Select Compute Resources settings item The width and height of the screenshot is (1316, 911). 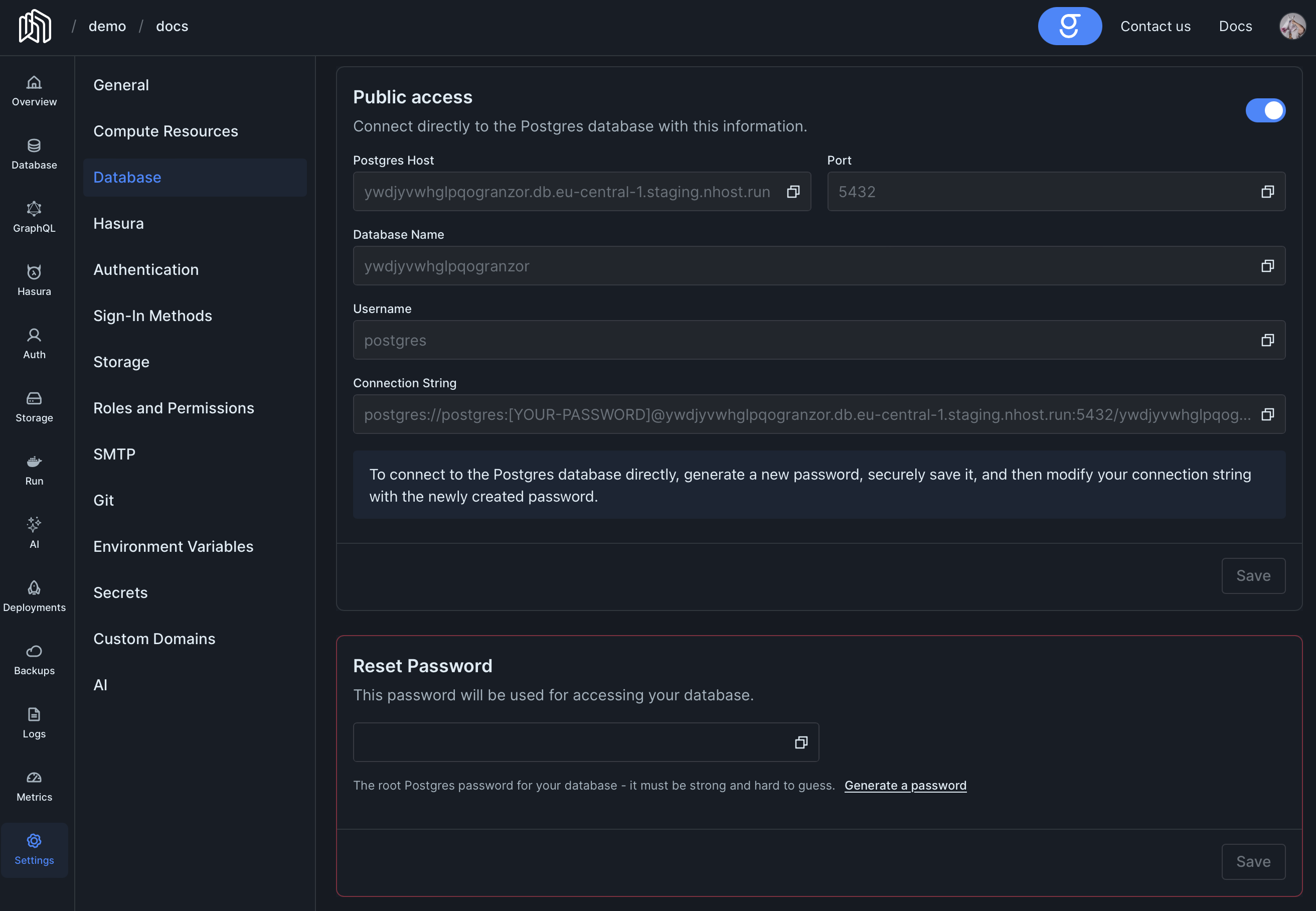[166, 131]
